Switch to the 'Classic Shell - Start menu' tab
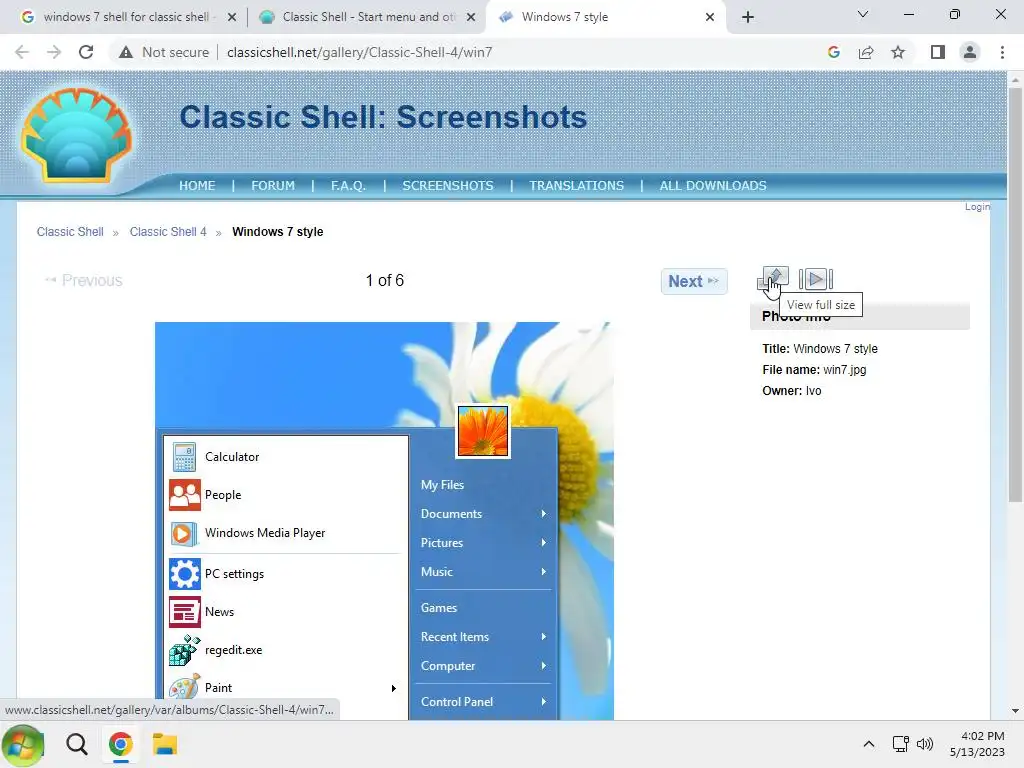 coord(368,17)
